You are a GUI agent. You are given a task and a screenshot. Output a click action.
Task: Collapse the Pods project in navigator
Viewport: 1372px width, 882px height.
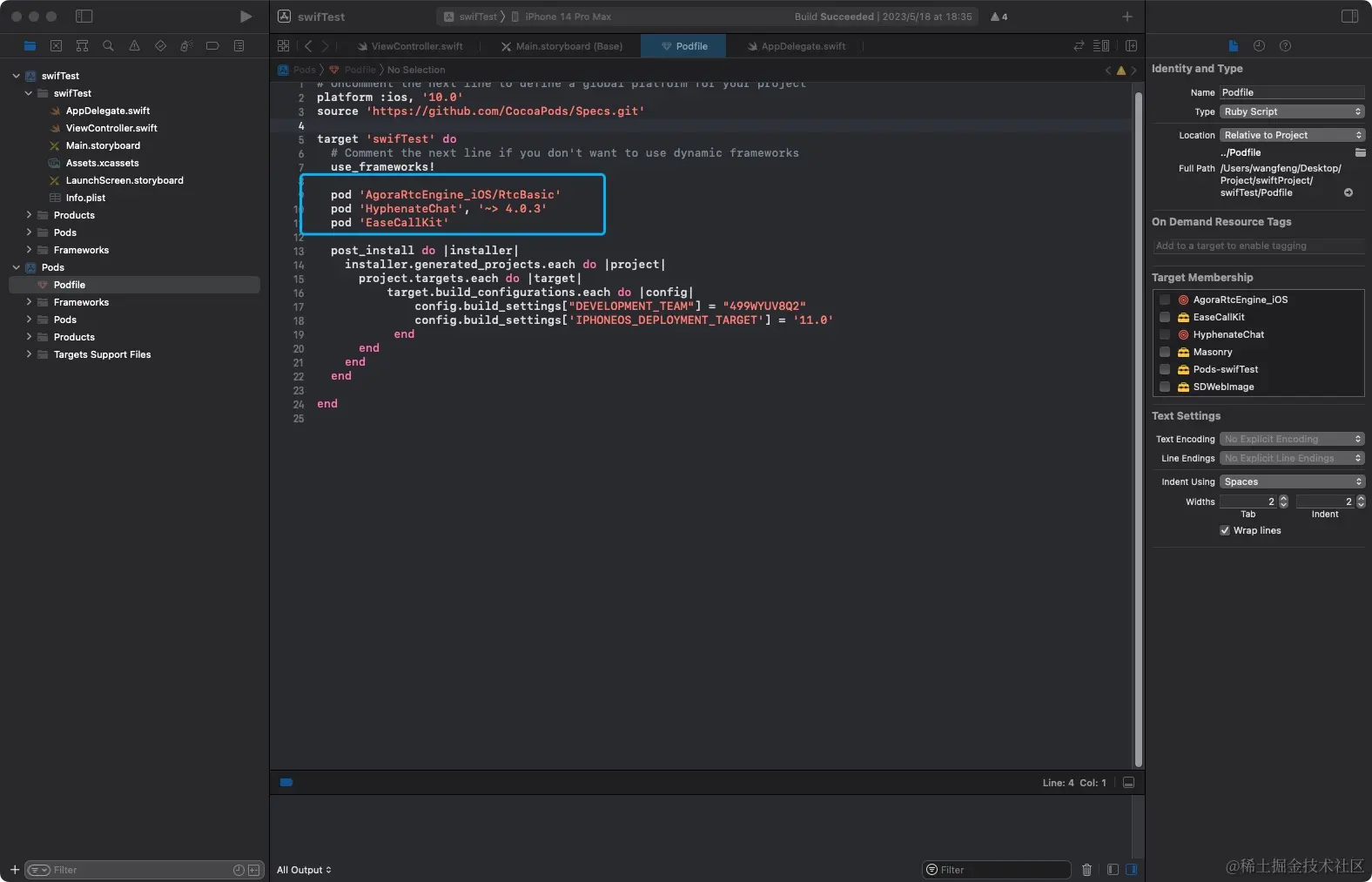(x=17, y=267)
